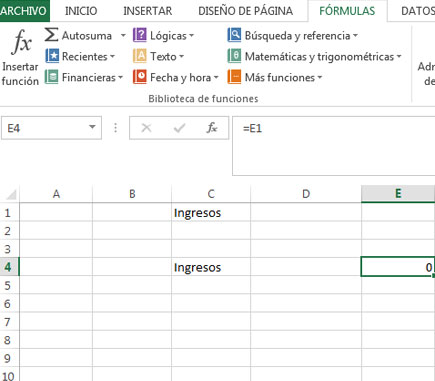Viewport: 435px width, 381px height.
Task: Select cell E4 showing 0
Action: pyautogui.click(x=398, y=267)
